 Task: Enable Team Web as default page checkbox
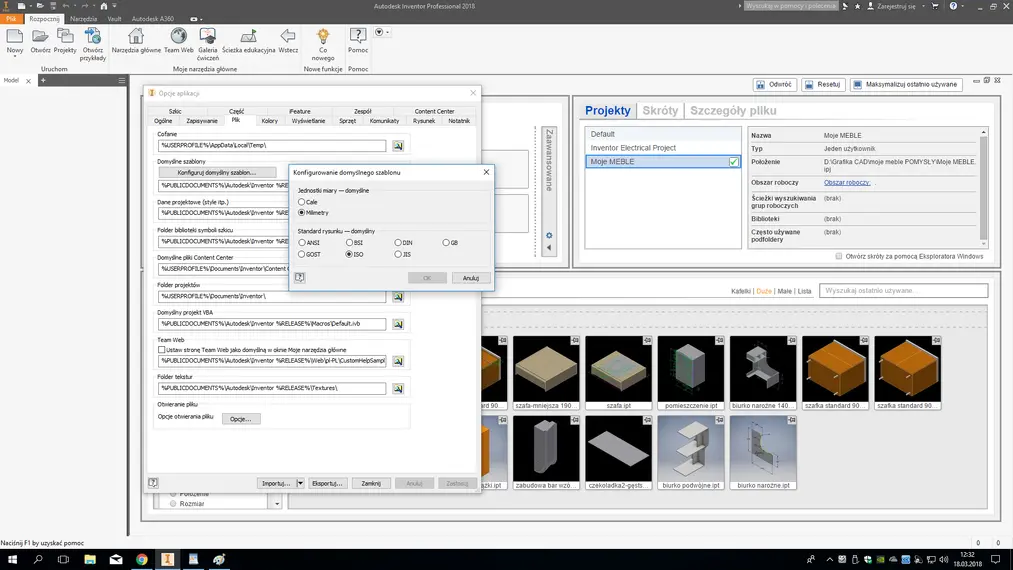[x=162, y=350]
